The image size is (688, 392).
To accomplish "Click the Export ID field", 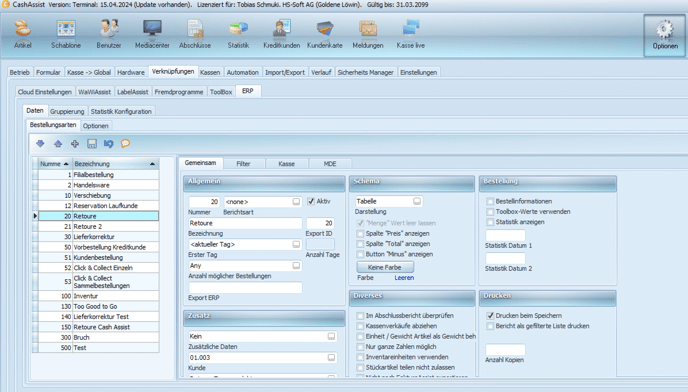I will (x=320, y=223).
